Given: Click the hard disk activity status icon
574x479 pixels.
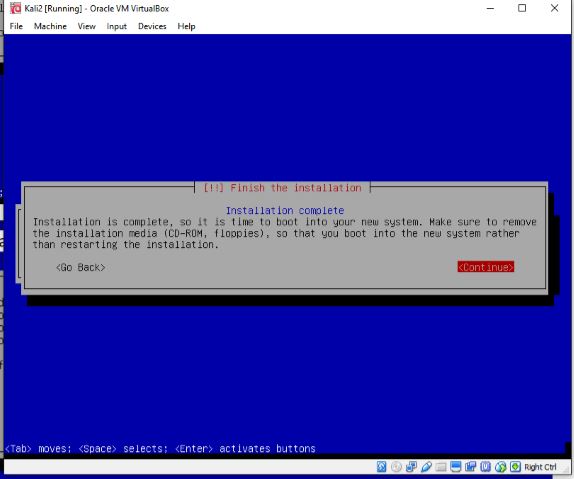Looking at the screenshot, I should point(381,467).
